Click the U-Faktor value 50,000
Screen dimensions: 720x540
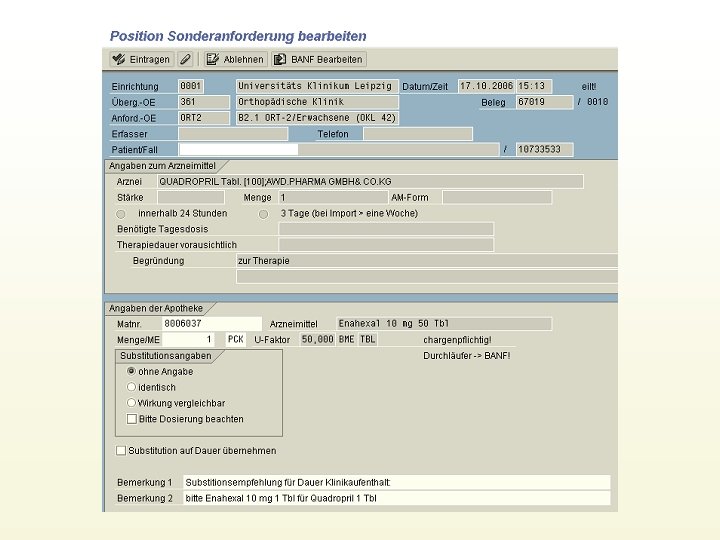pos(317,339)
